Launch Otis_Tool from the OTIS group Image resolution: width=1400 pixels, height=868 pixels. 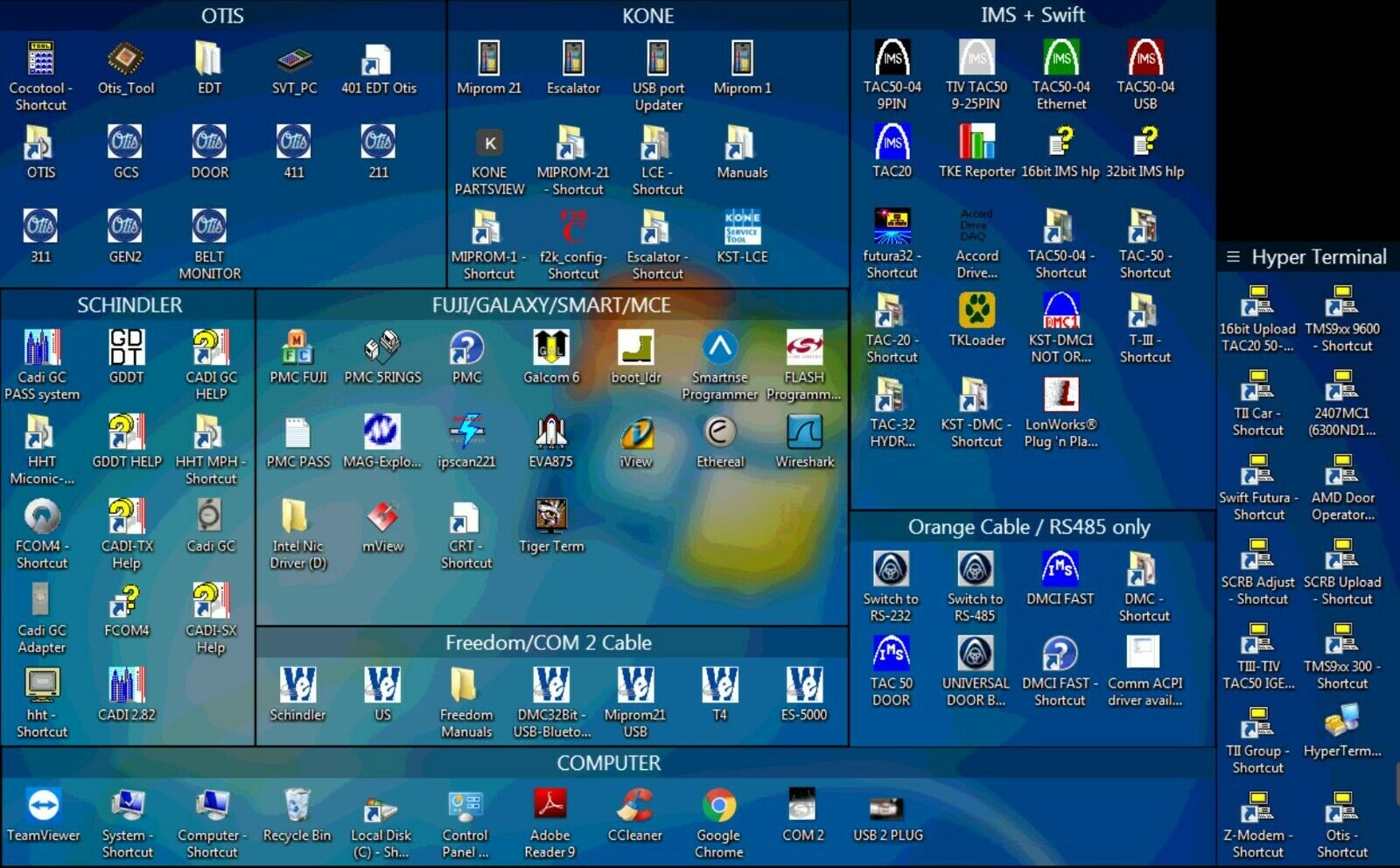click(x=126, y=59)
